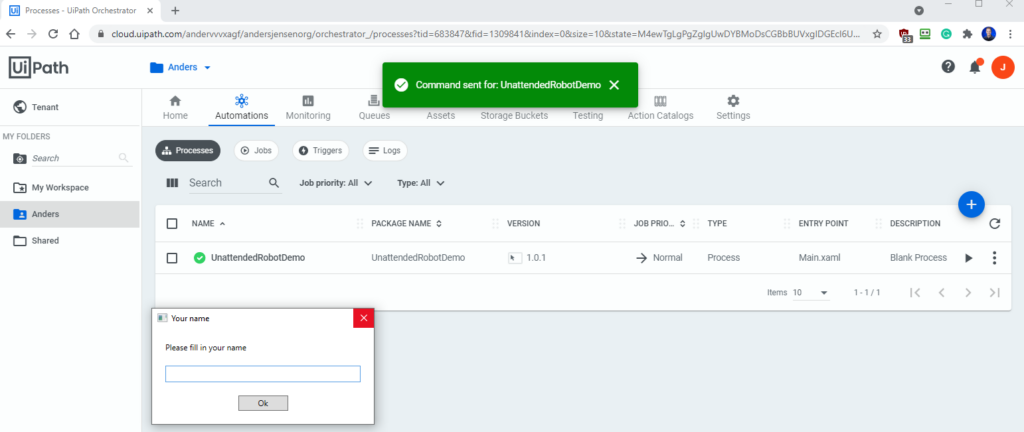The height and width of the screenshot is (432, 1024).
Task: Switch to the Queues tab
Action: 374,108
